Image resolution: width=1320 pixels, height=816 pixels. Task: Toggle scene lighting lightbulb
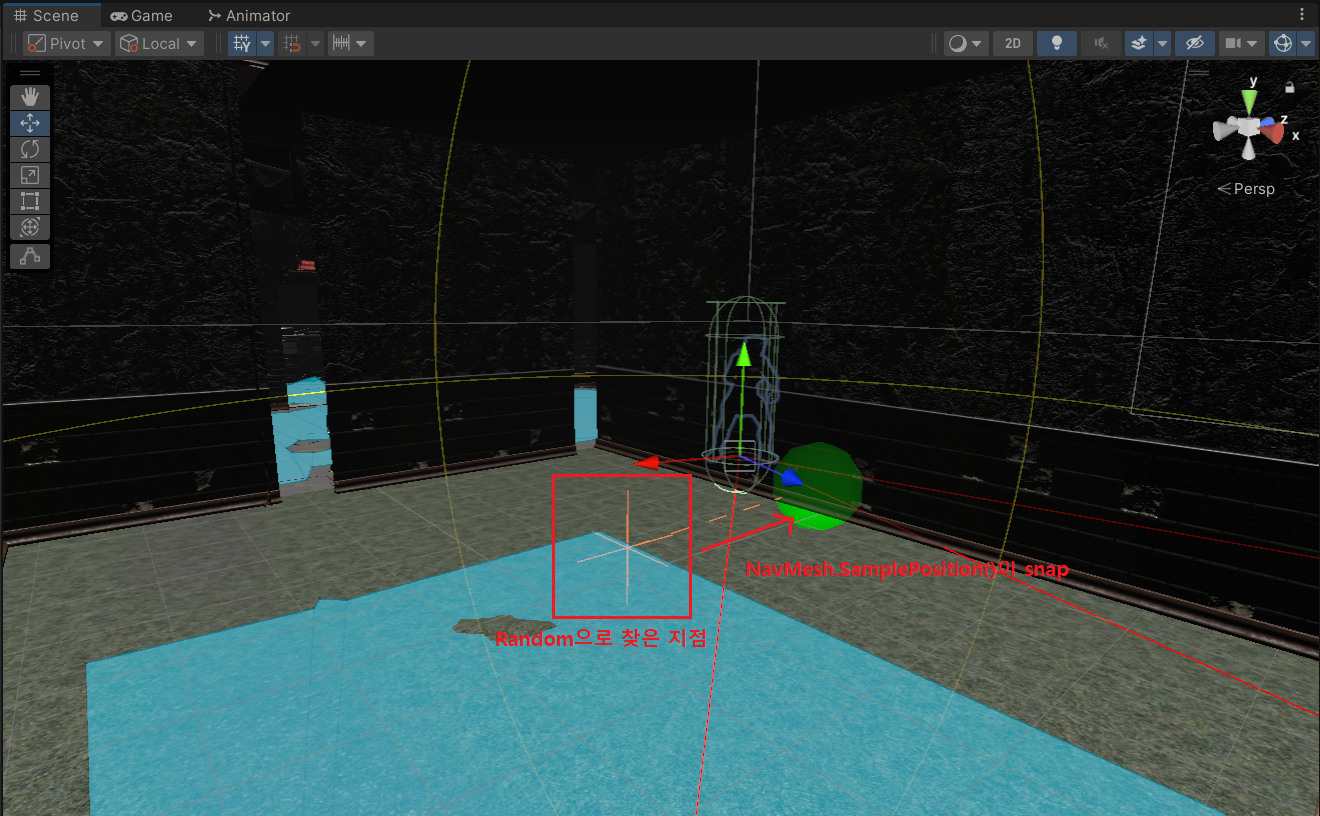[x=1057, y=43]
